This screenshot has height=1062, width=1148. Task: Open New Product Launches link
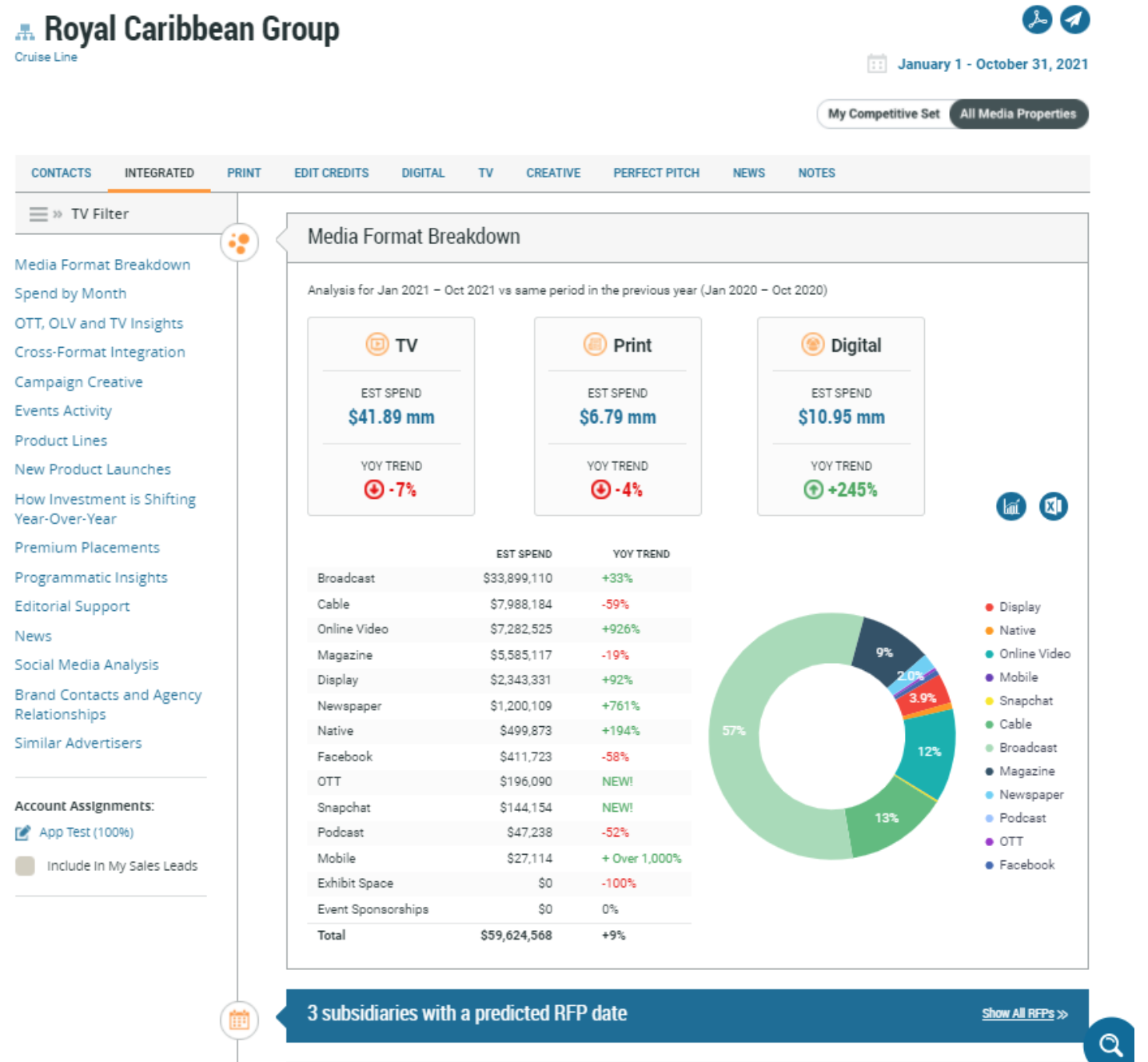(x=93, y=469)
